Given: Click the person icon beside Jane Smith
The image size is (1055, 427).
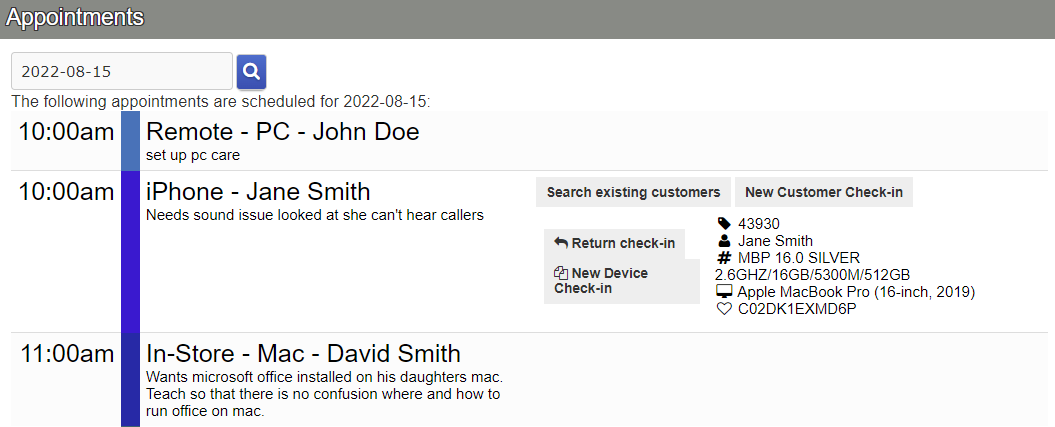Looking at the screenshot, I should [x=725, y=241].
